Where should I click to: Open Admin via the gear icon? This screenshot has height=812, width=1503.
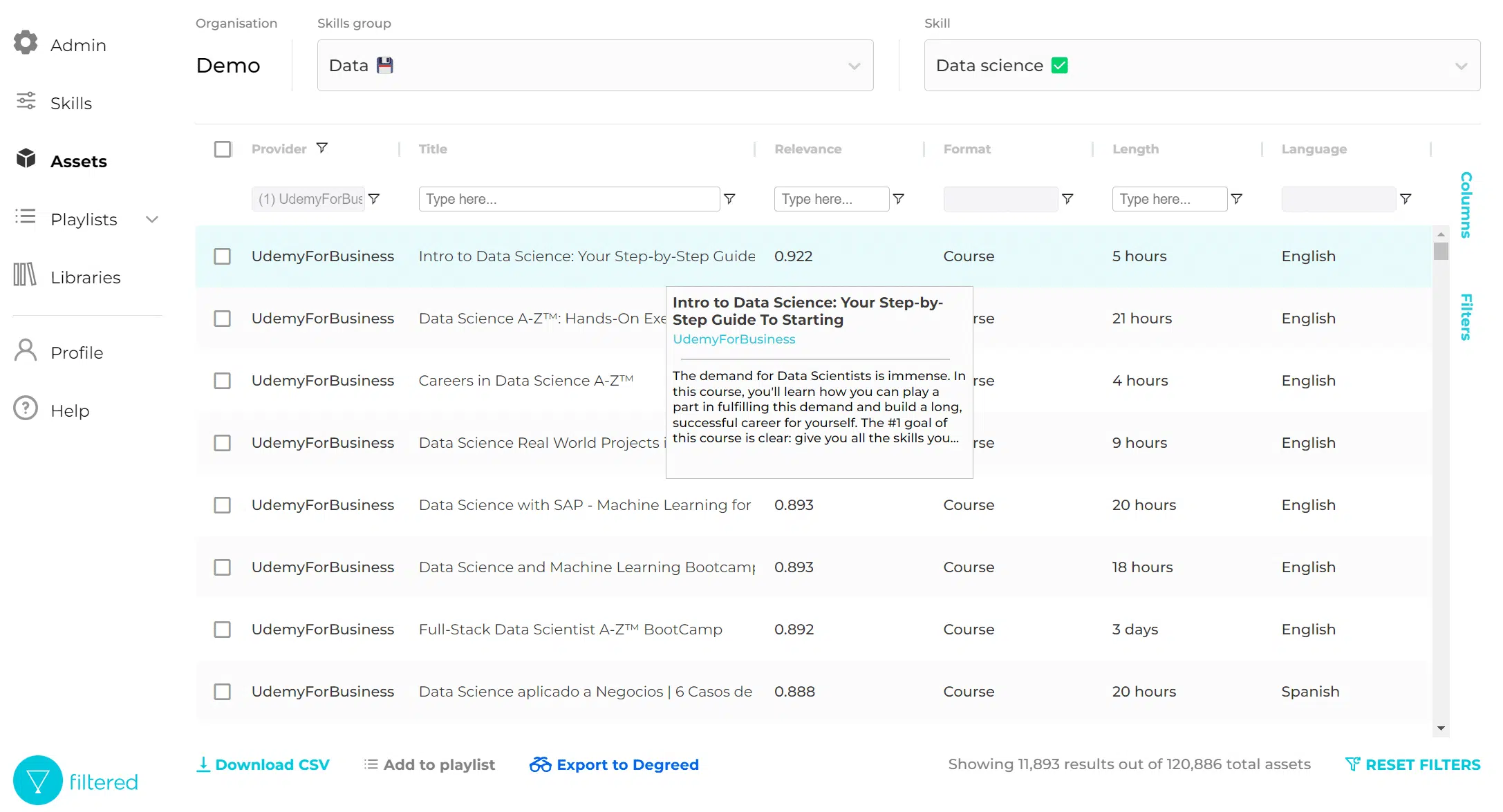(26, 43)
